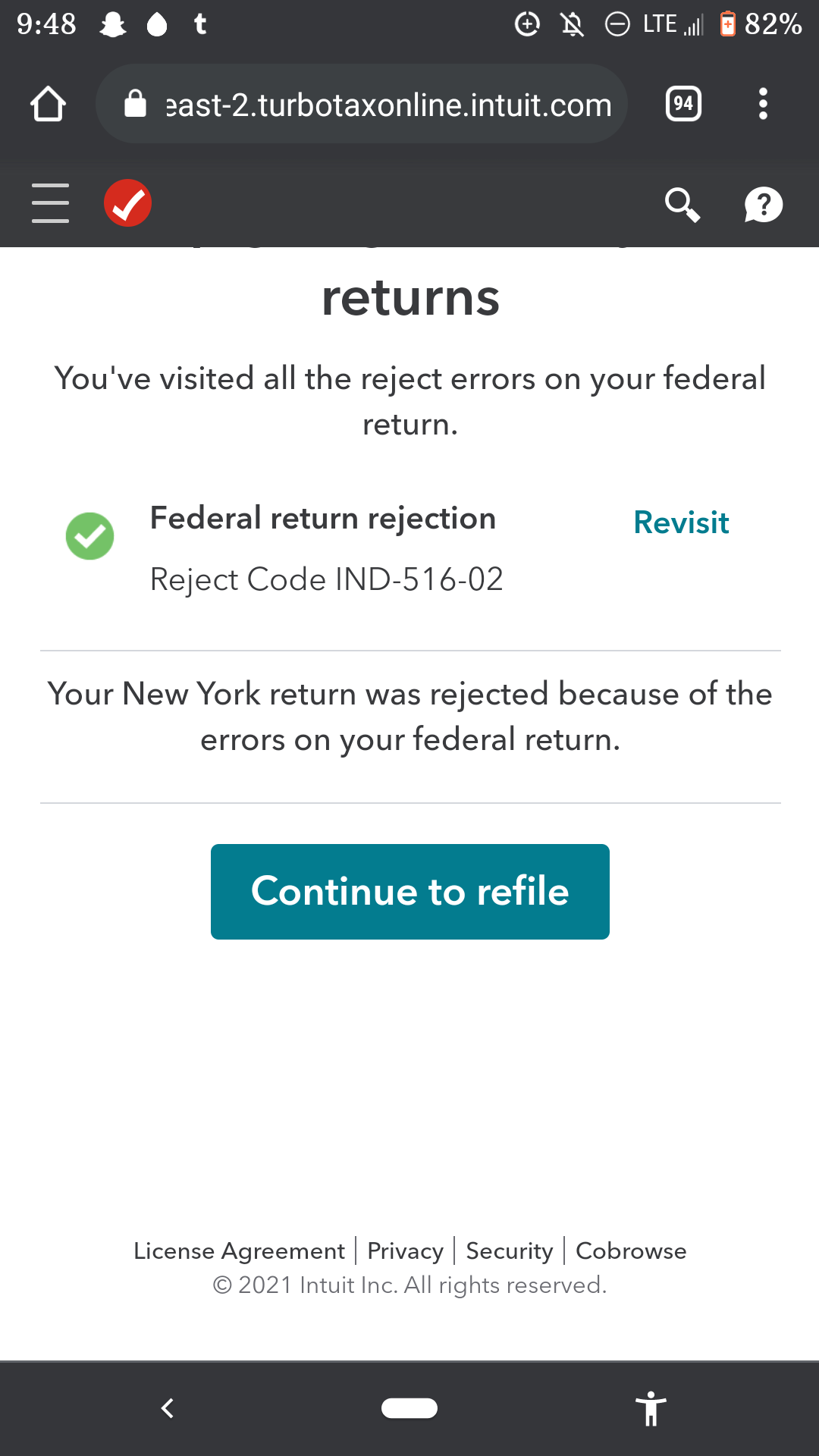Tap the Android home pill button
The width and height of the screenshot is (819, 1456).
point(409,1408)
